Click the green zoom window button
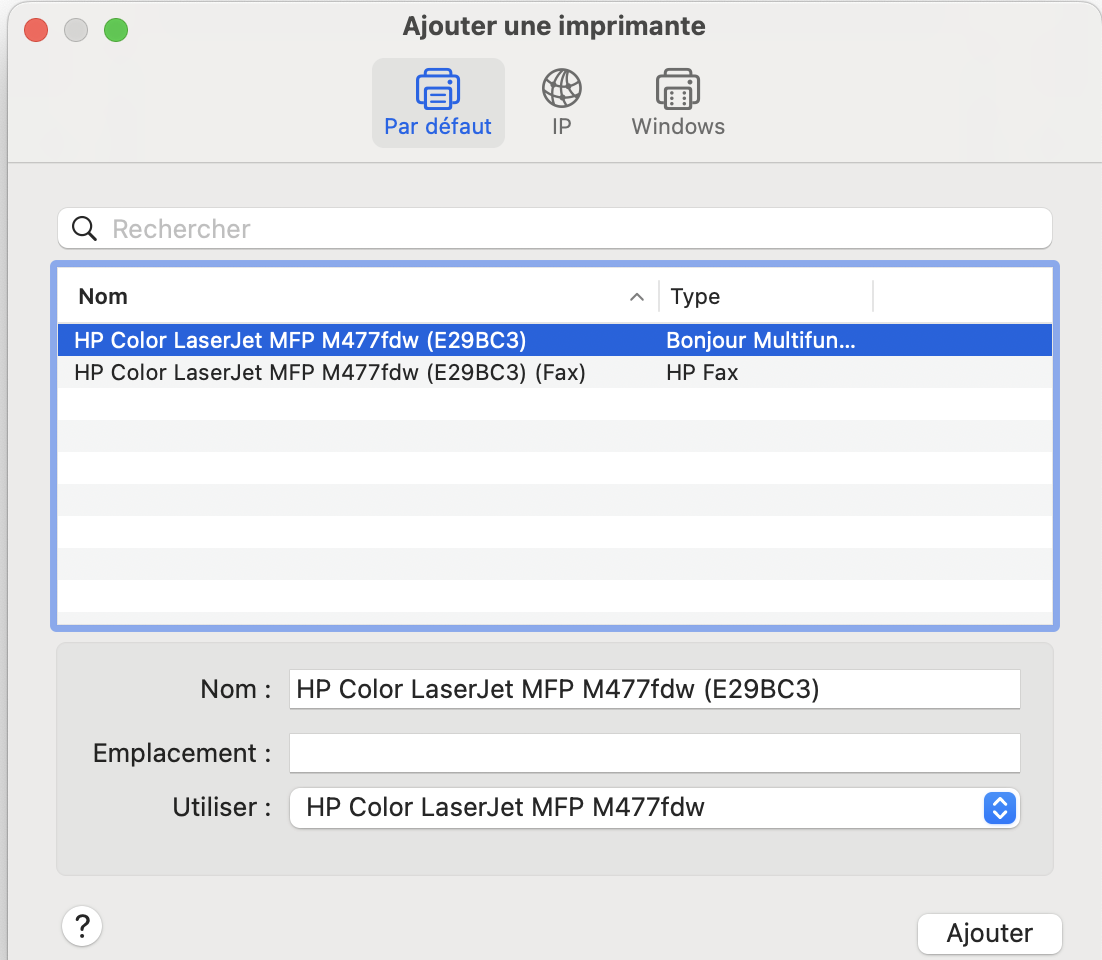The width and height of the screenshot is (1102, 960). pyautogui.click(x=116, y=30)
